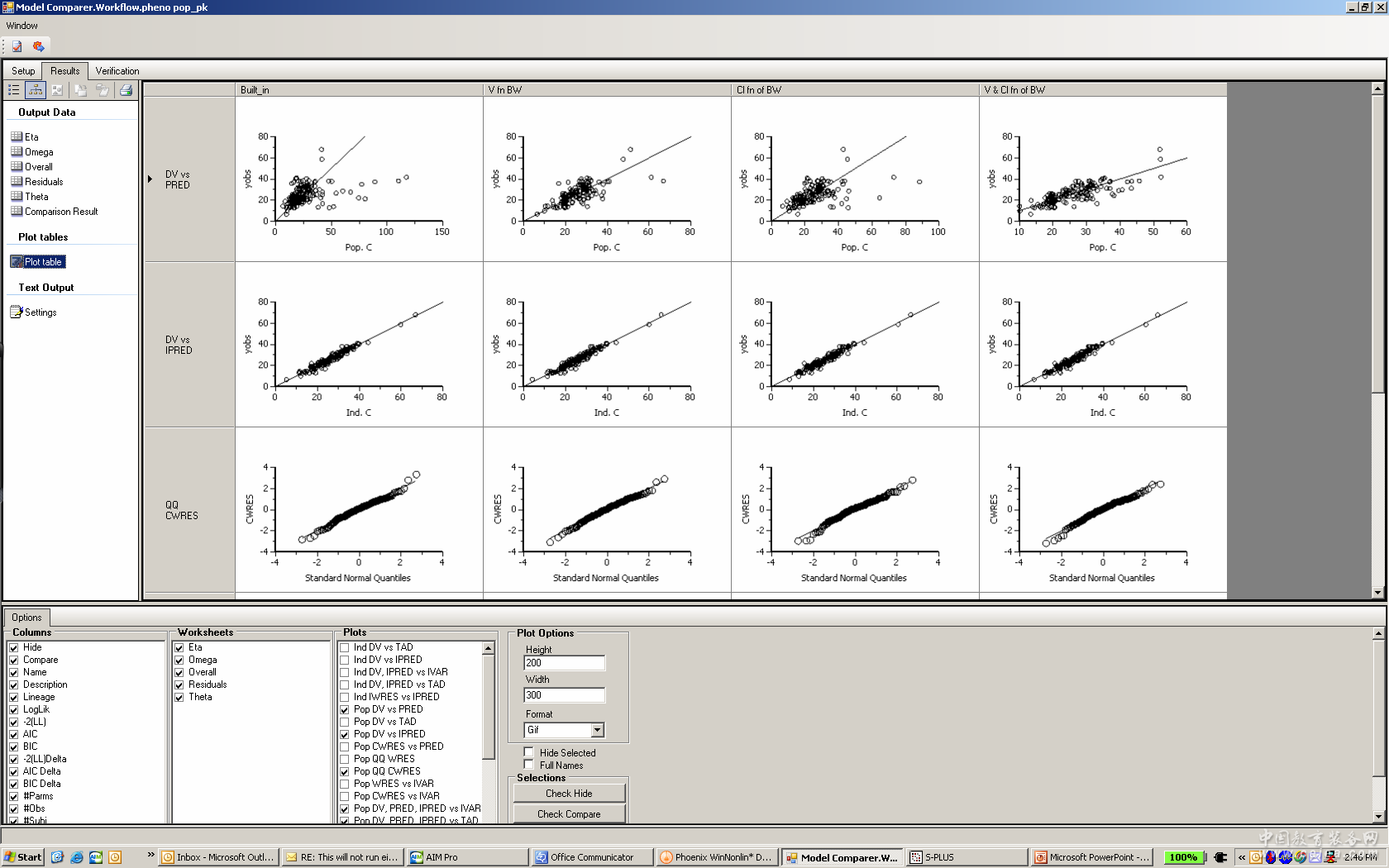
Task: Switch to list view icon
Action: (x=14, y=90)
